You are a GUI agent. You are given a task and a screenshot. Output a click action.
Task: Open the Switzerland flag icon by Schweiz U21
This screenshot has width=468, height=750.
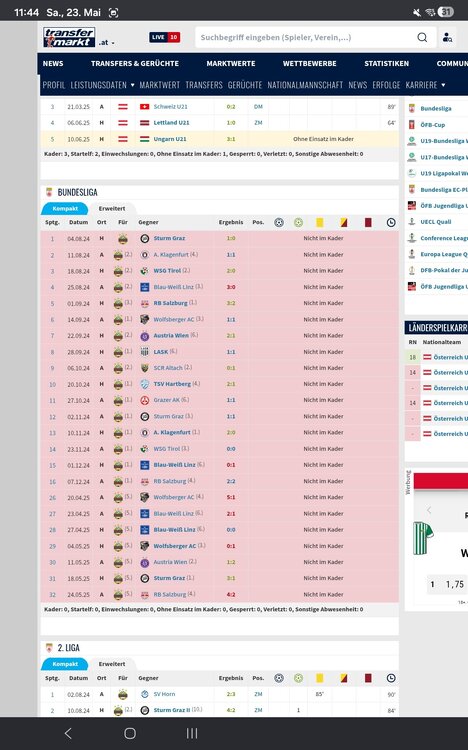[145, 107]
